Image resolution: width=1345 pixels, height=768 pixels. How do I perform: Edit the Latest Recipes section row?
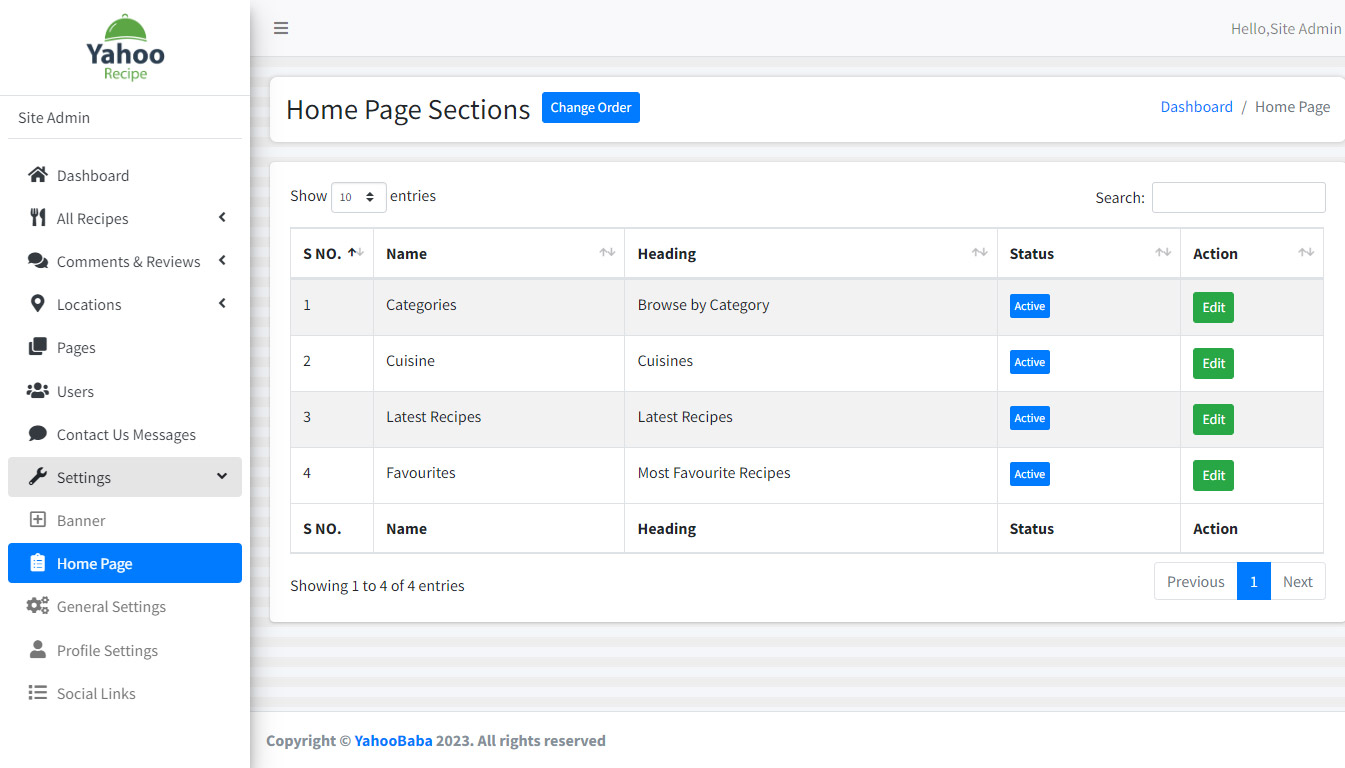[x=1213, y=419]
